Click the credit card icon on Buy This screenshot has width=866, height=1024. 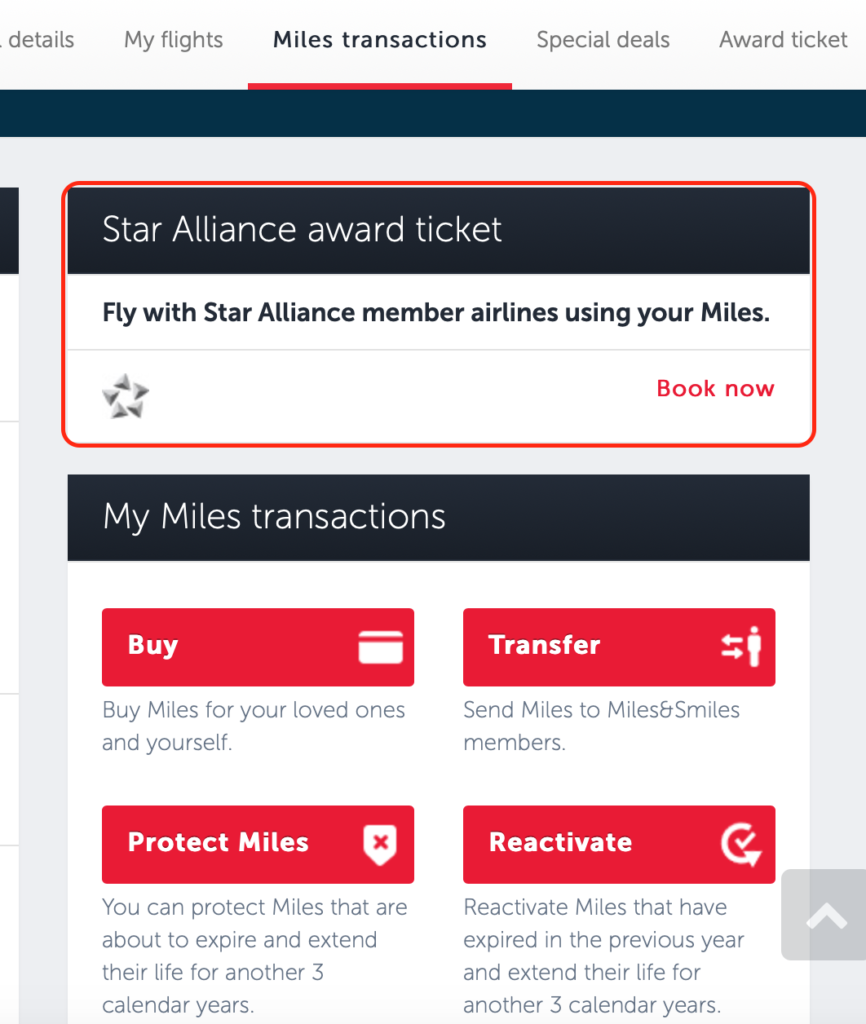pos(380,647)
